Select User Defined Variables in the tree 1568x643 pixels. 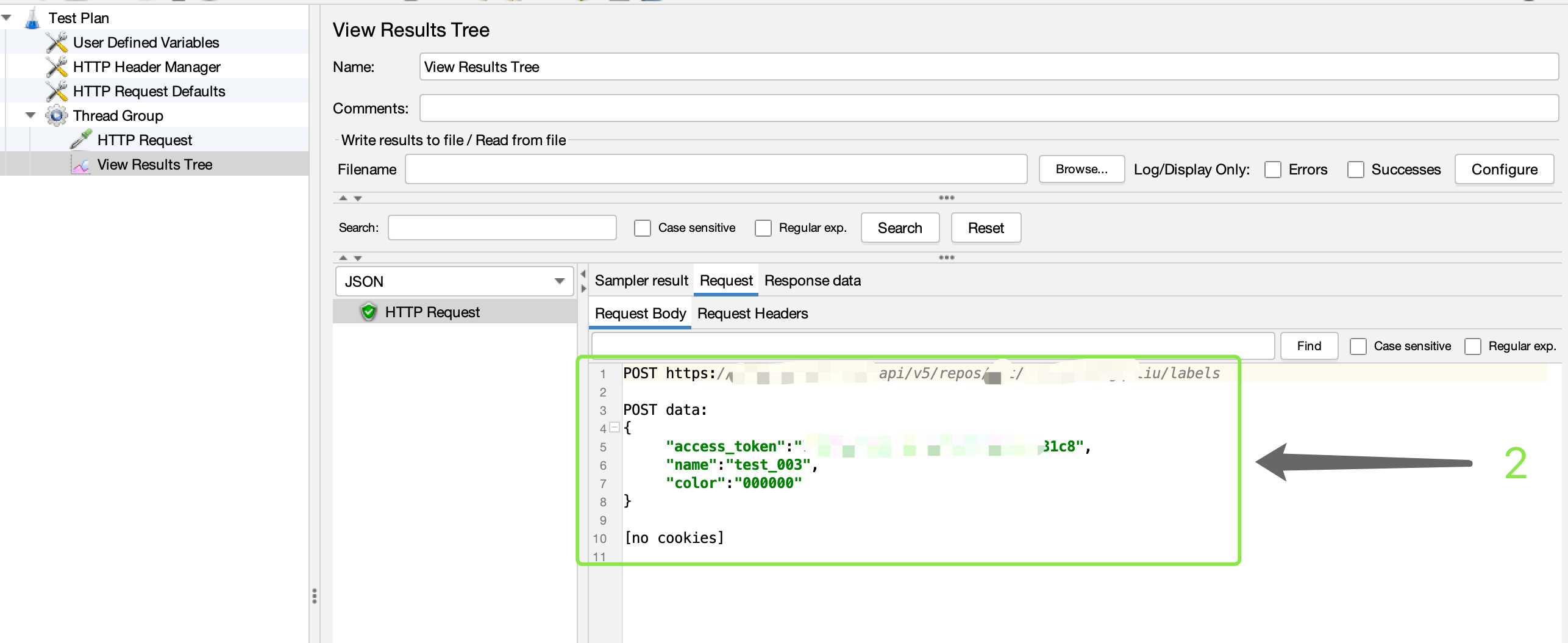(146, 43)
